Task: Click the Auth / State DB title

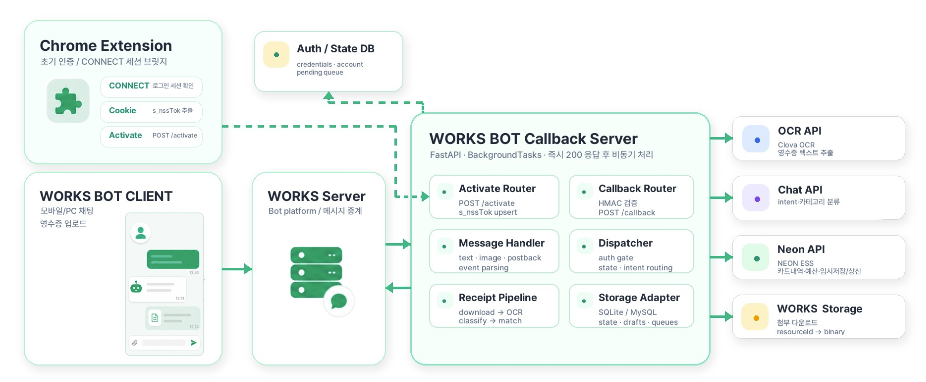Action: (x=335, y=48)
